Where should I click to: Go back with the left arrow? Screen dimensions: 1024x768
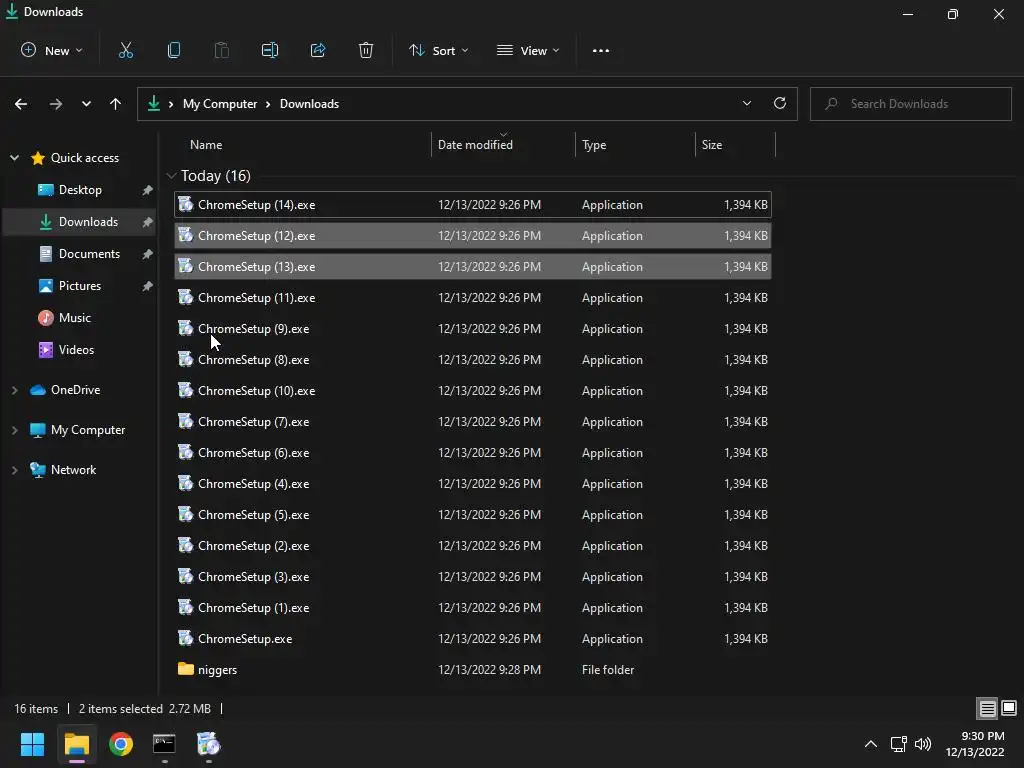click(x=21, y=104)
